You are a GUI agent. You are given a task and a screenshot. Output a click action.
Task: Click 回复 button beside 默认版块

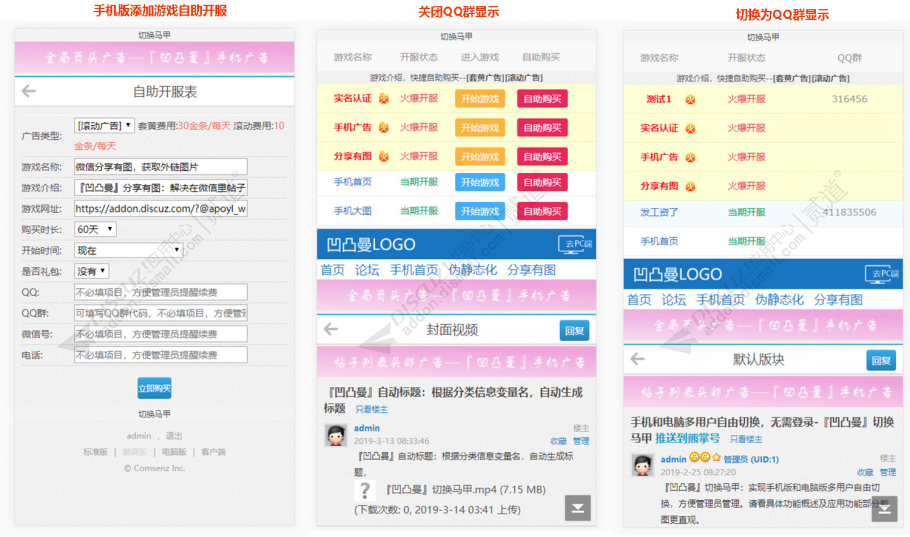[881, 361]
